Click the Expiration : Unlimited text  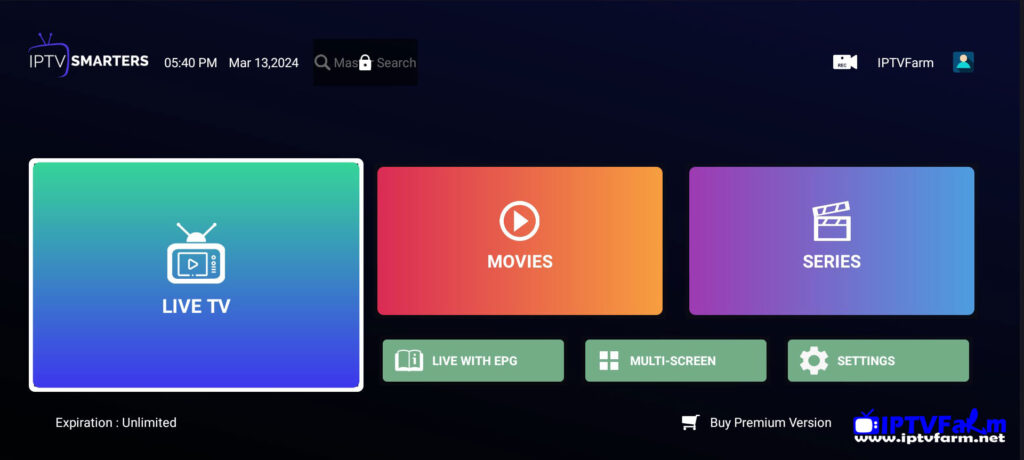(116, 423)
